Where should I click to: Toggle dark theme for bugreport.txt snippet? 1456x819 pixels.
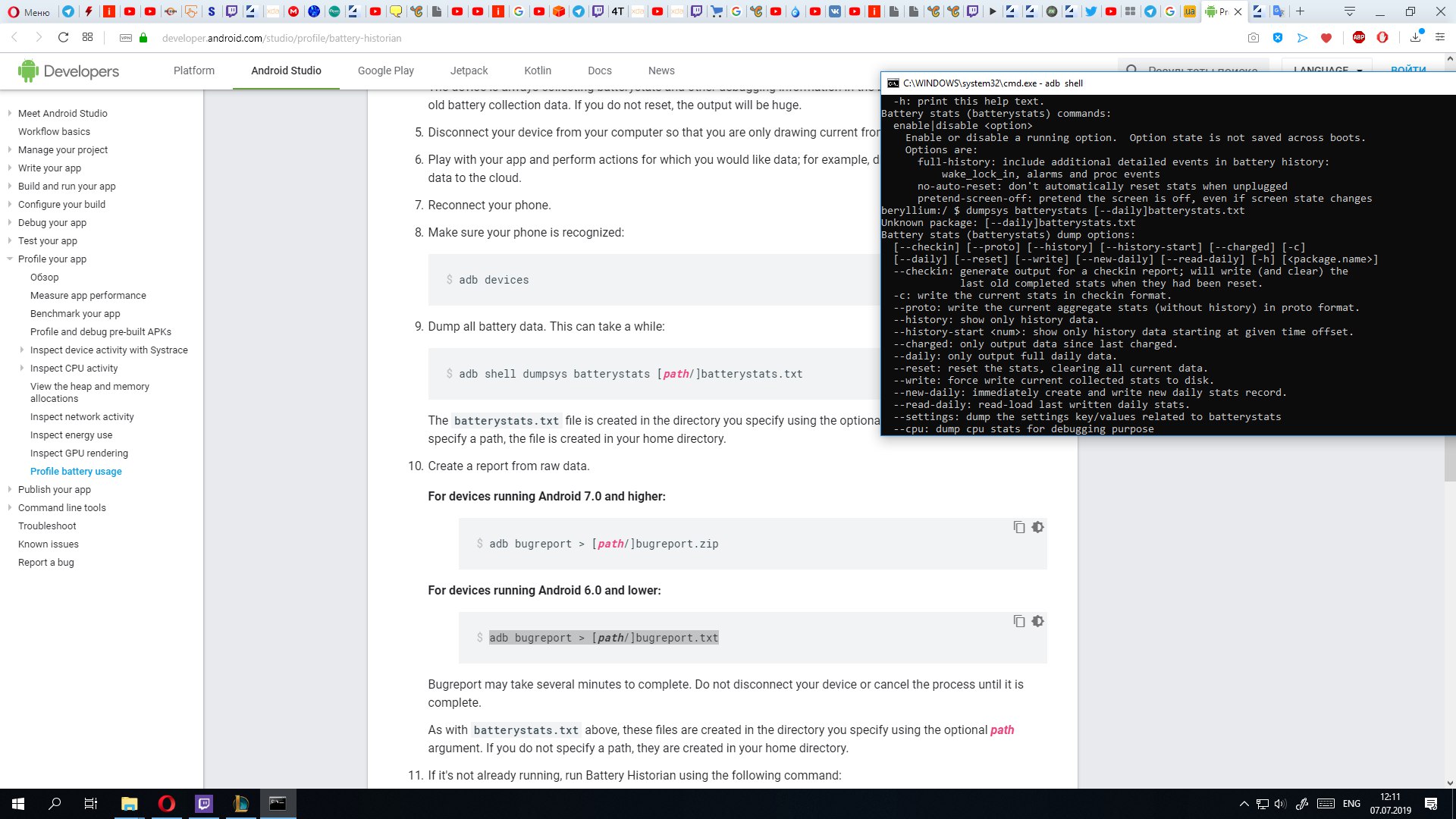point(1038,621)
